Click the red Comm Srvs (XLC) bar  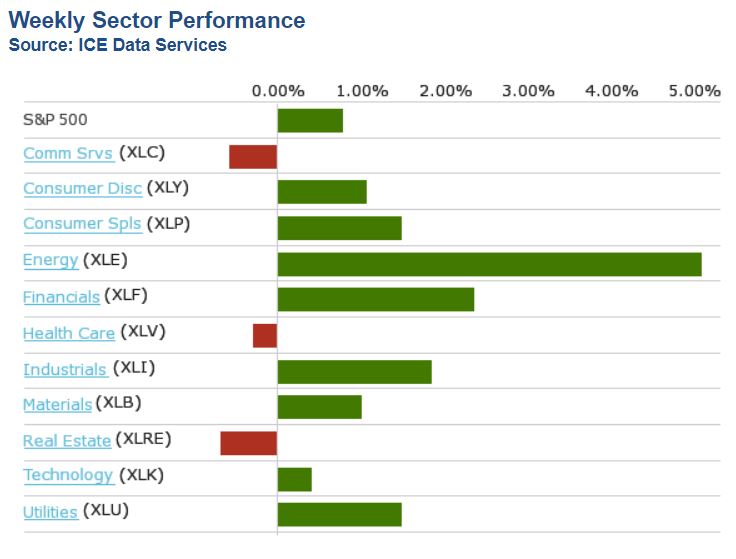click(253, 157)
